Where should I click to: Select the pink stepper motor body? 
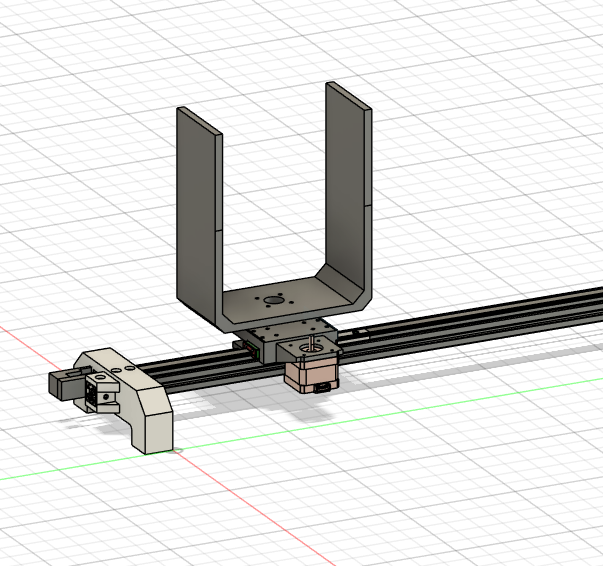click(x=311, y=375)
